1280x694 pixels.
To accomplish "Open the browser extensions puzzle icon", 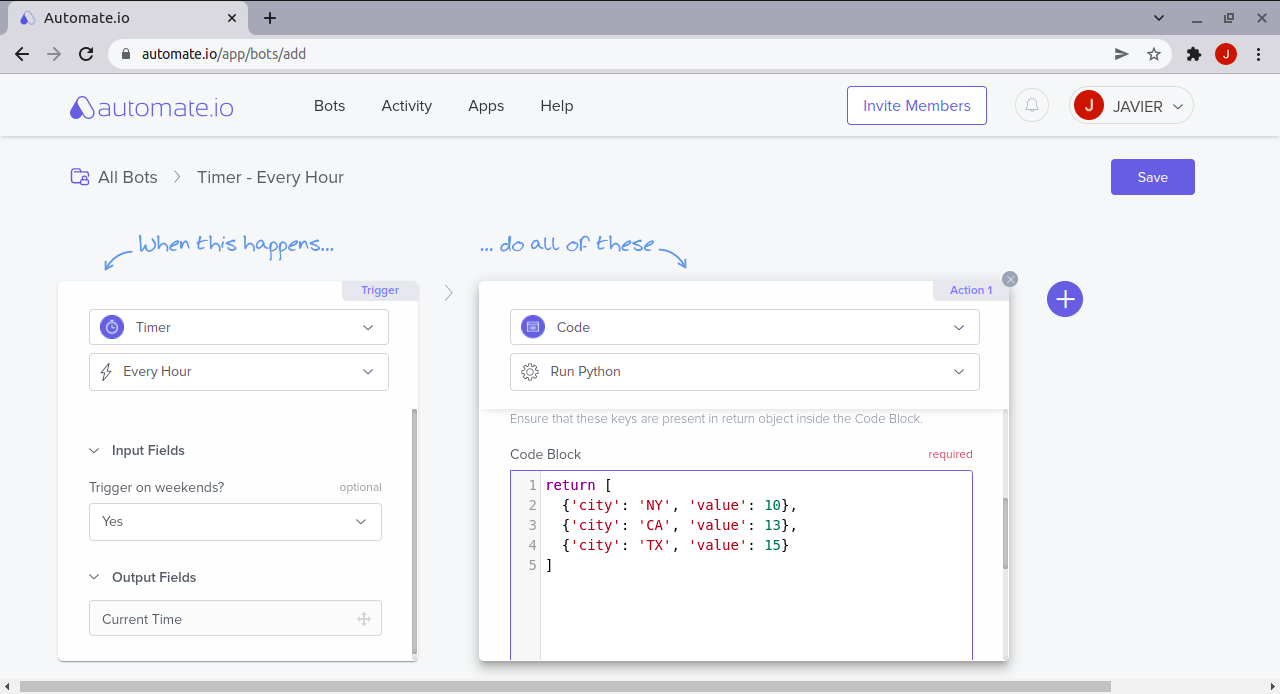I will 1193,54.
